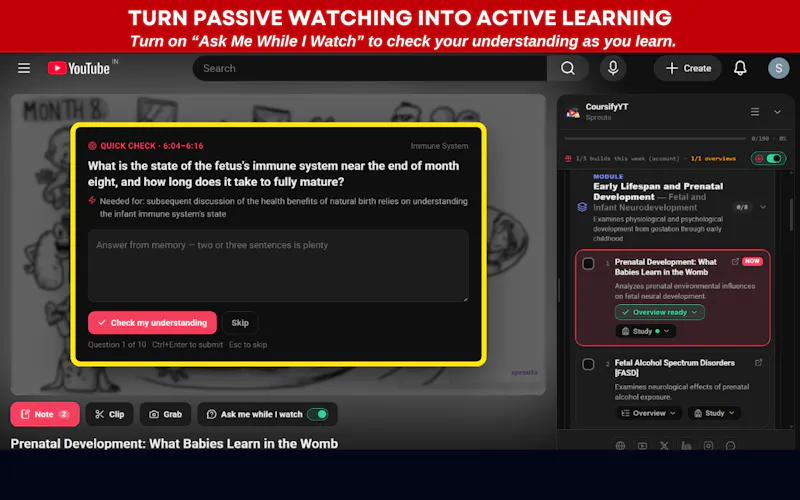Open Study dropdown for Prenatal Development lesson
This screenshot has width=800, height=500.
tap(645, 331)
